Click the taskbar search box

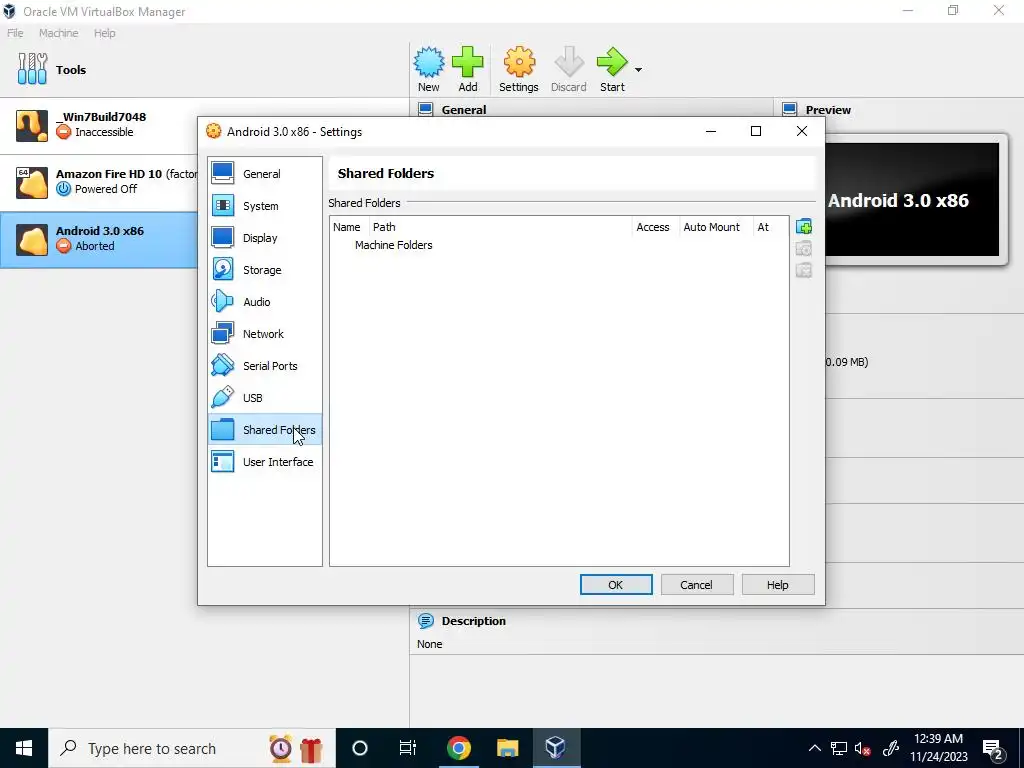click(191, 748)
